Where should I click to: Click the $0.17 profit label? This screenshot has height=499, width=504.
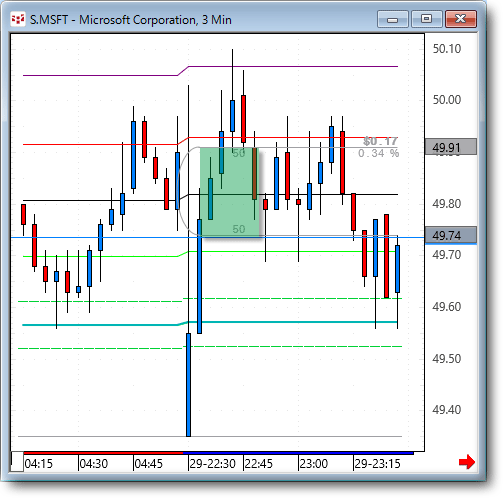pyautogui.click(x=380, y=141)
